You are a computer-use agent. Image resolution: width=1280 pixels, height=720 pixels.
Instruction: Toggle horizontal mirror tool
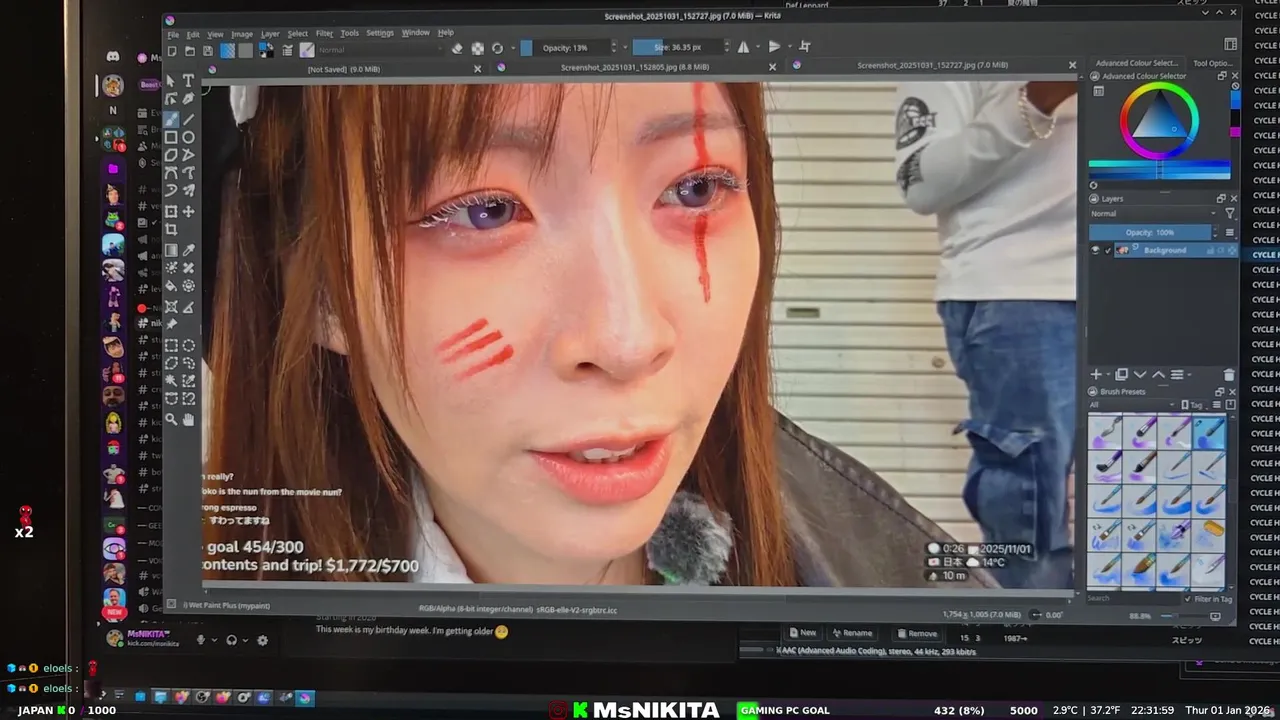point(743,47)
